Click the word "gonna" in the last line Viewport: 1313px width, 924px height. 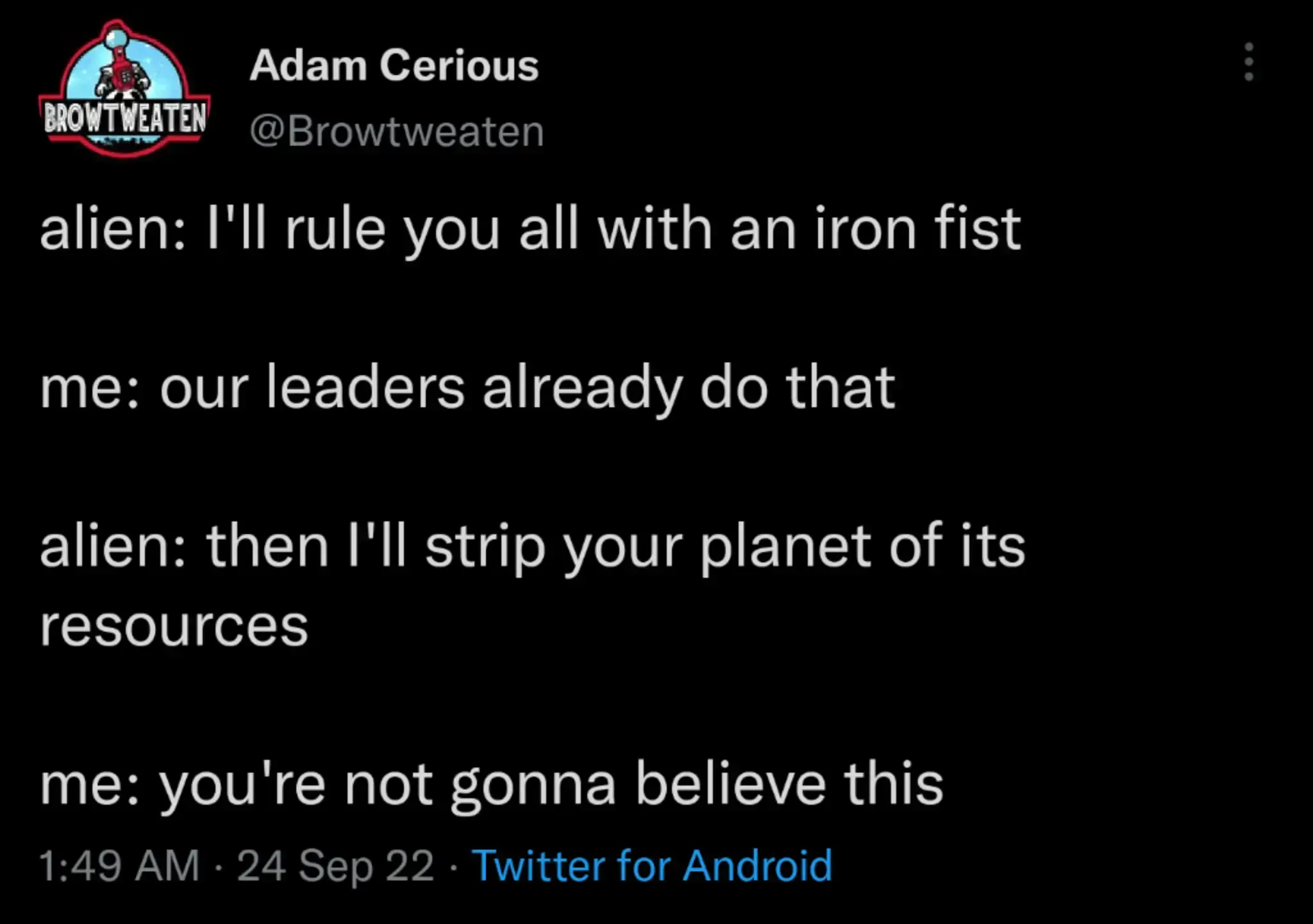[533, 784]
